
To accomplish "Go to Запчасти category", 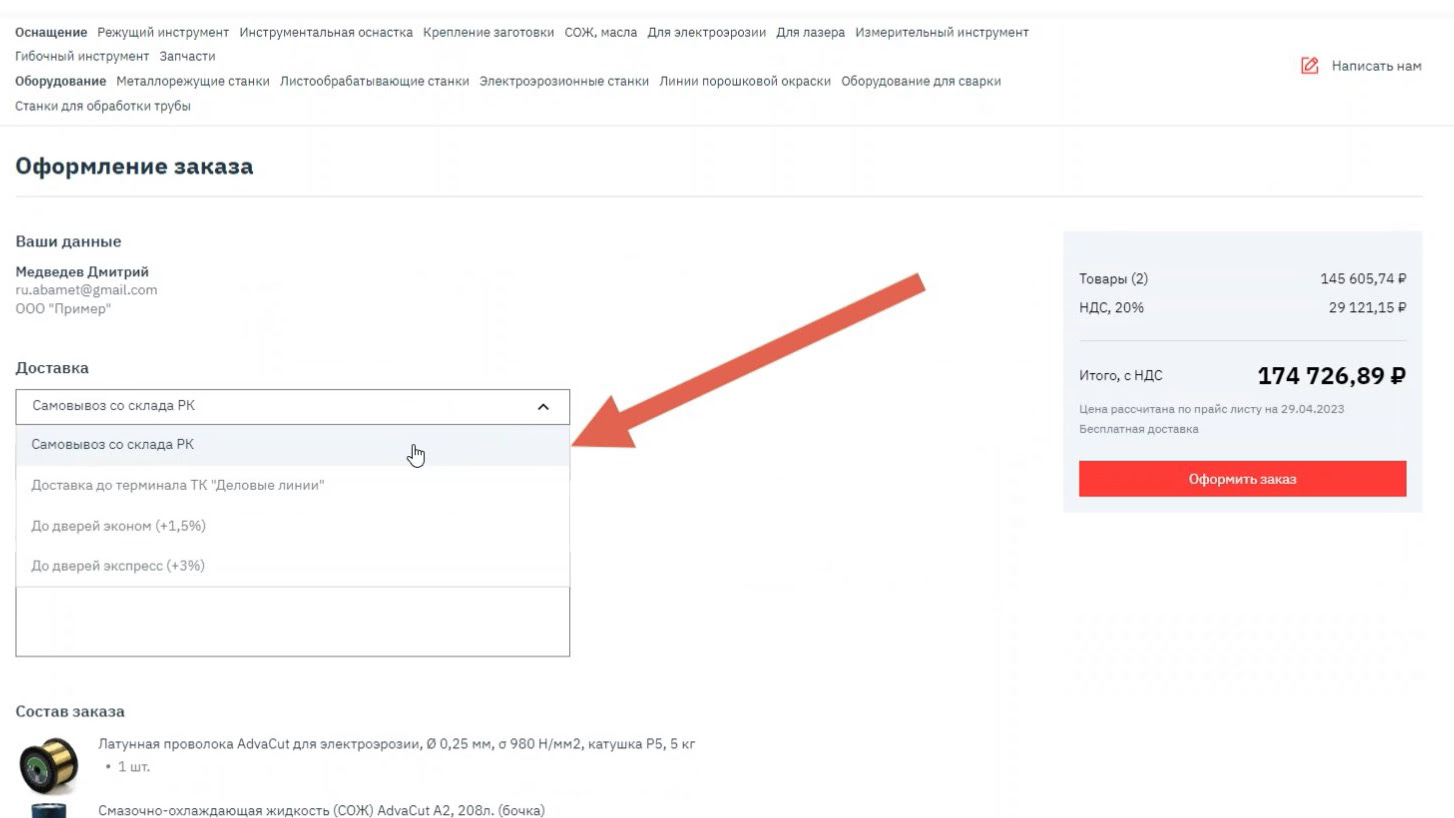I will [187, 56].
